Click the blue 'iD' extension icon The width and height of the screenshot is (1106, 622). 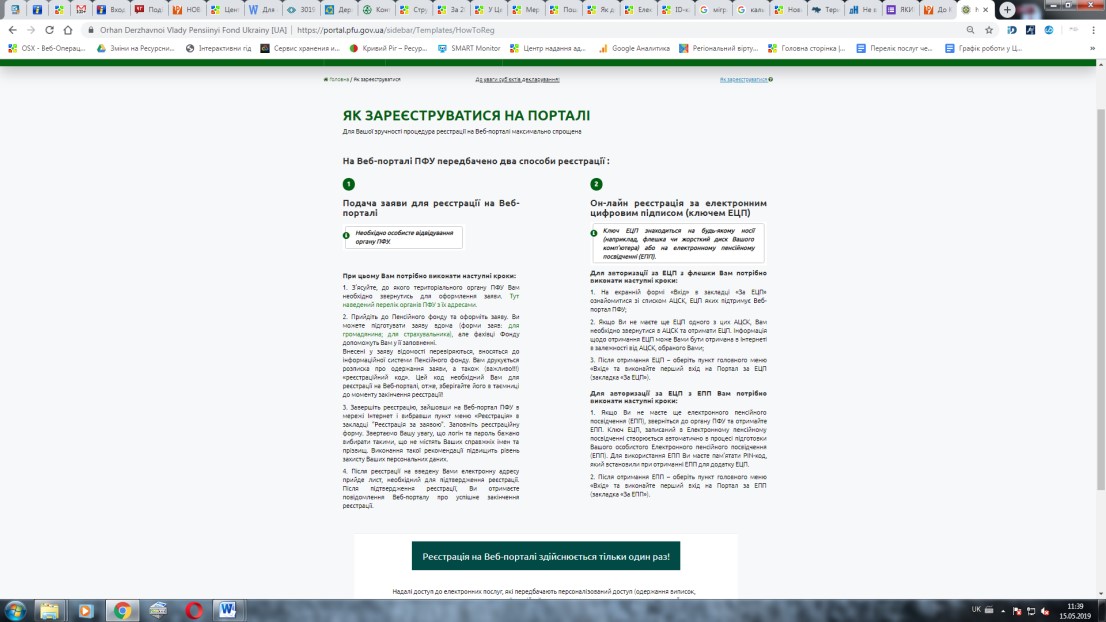[1012, 30]
